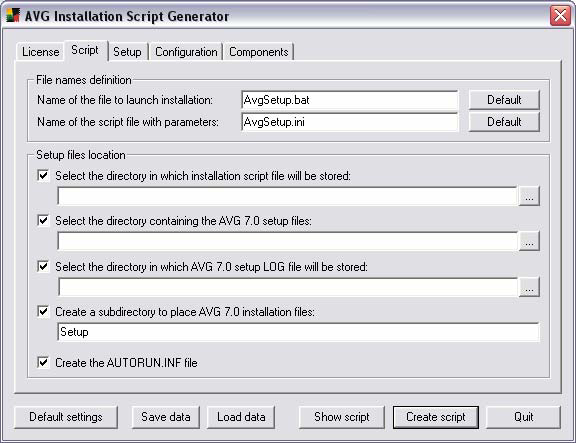Click the AVG logo icon in title bar
The image size is (576, 443).
(x=13, y=15)
